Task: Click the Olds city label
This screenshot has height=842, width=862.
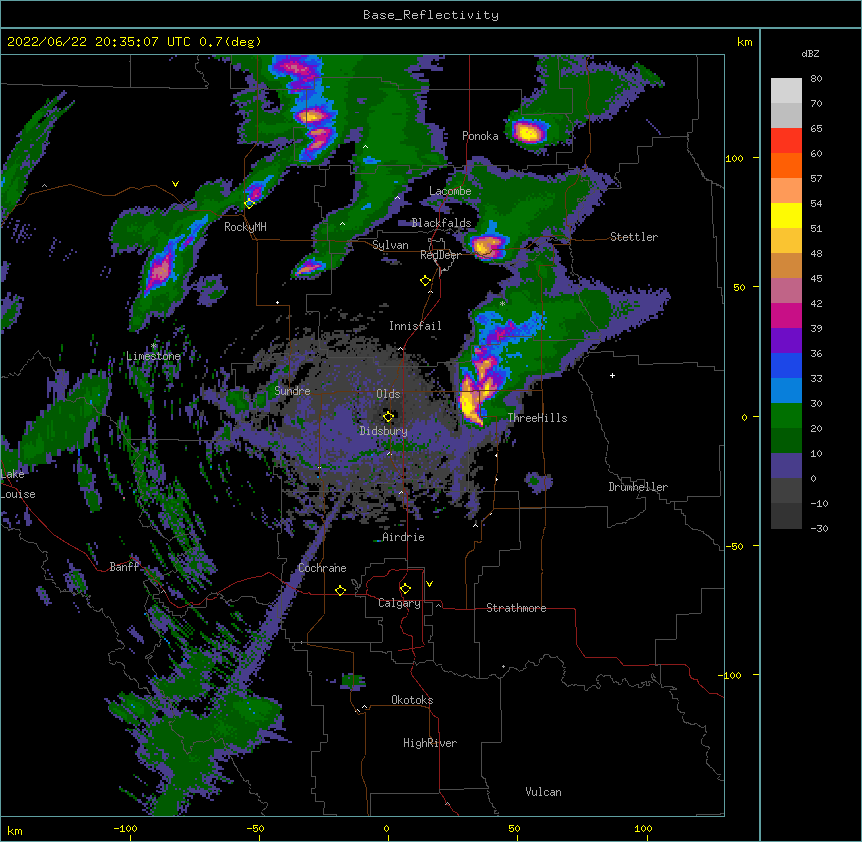Action: [388, 394]
